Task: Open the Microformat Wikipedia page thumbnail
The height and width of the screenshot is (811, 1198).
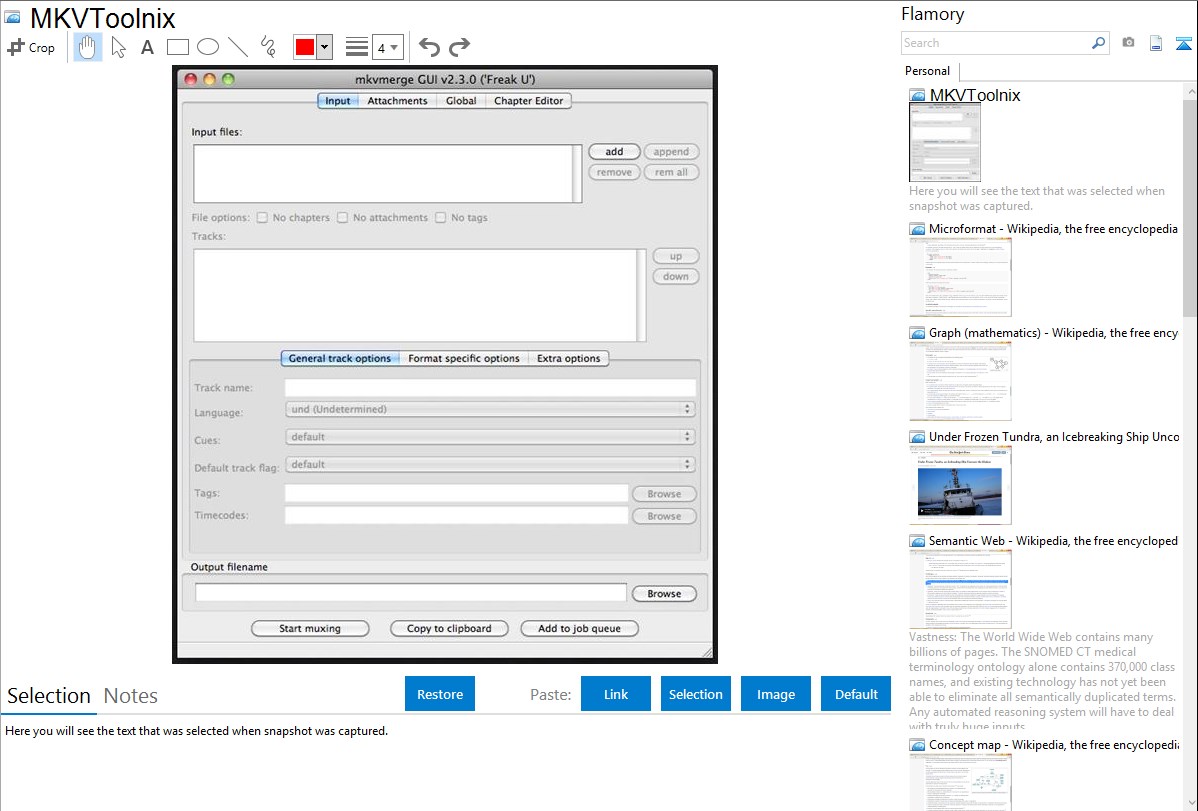Action: tap(960, 277)
